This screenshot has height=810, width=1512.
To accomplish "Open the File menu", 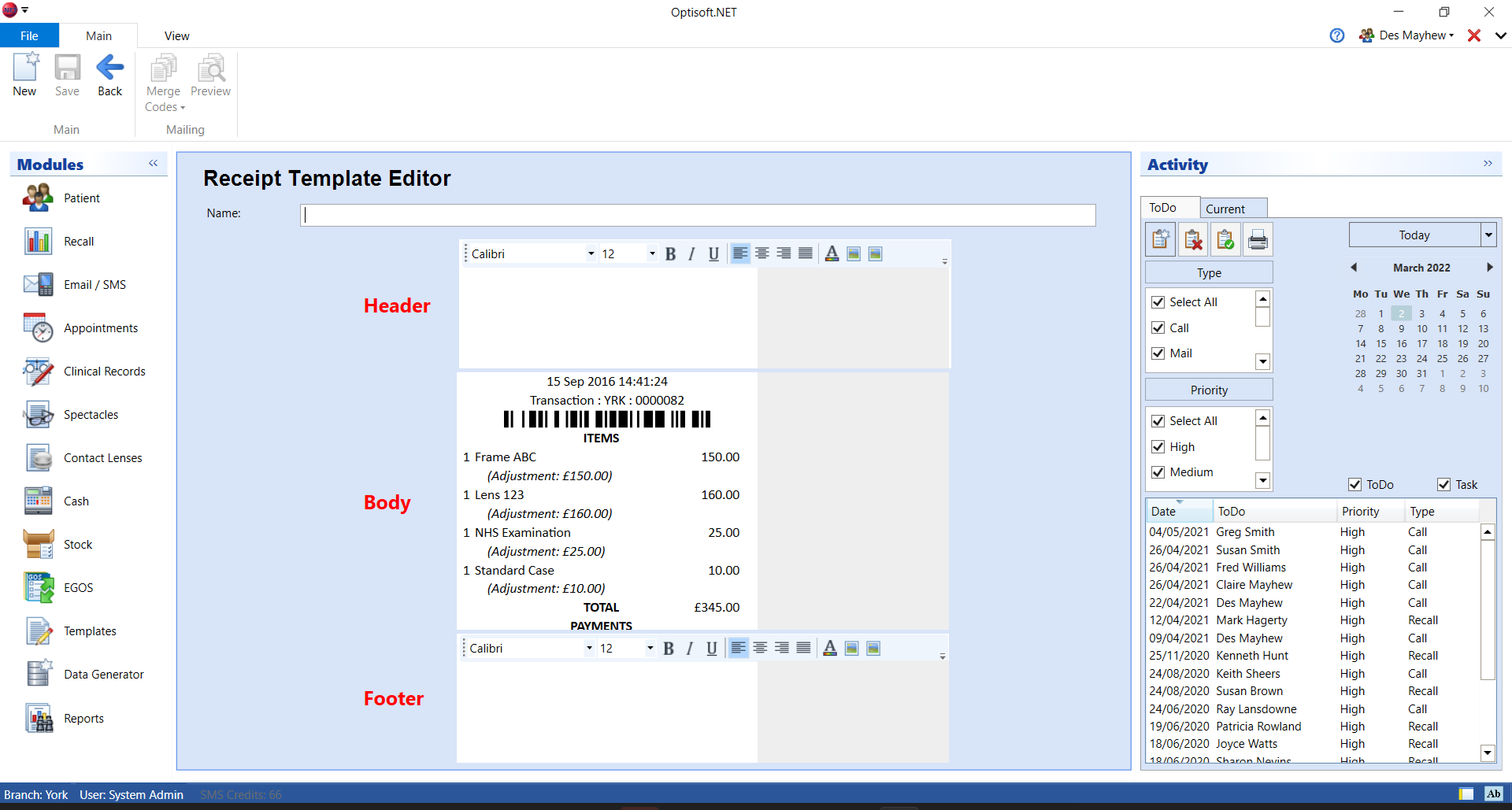I will [x=29, y=35].
